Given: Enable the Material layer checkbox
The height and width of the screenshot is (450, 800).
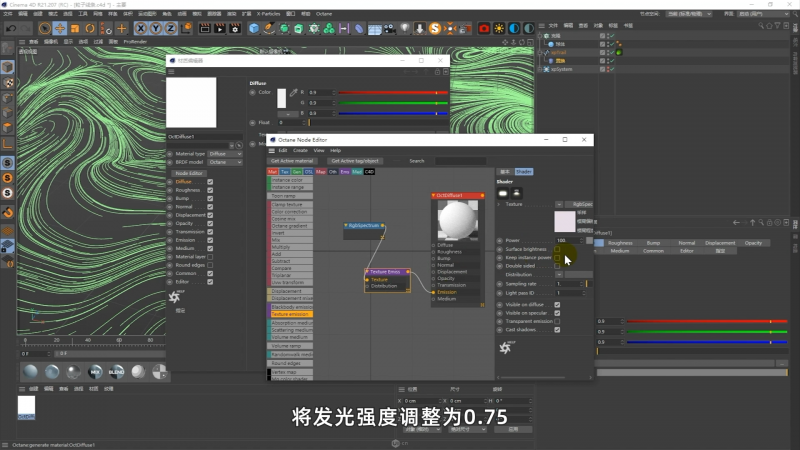Looking at the screenshot, I should tap(210, 257).
